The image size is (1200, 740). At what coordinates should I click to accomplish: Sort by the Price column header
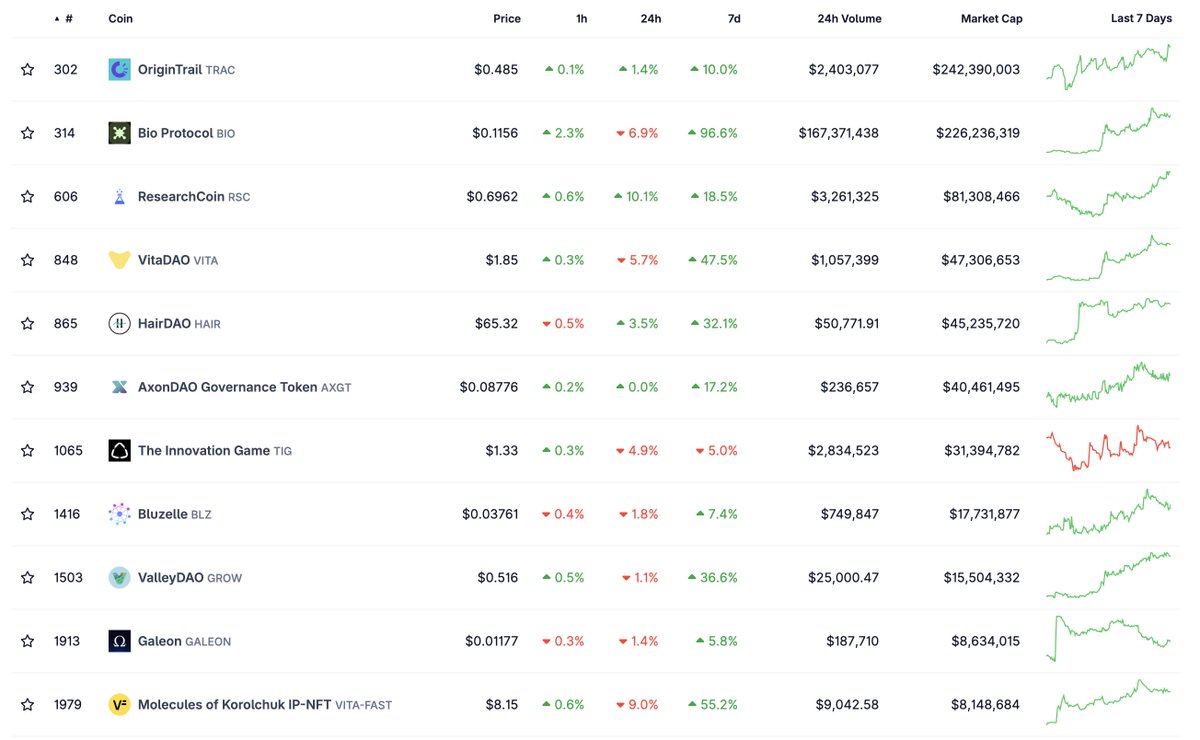coord(506,19)
